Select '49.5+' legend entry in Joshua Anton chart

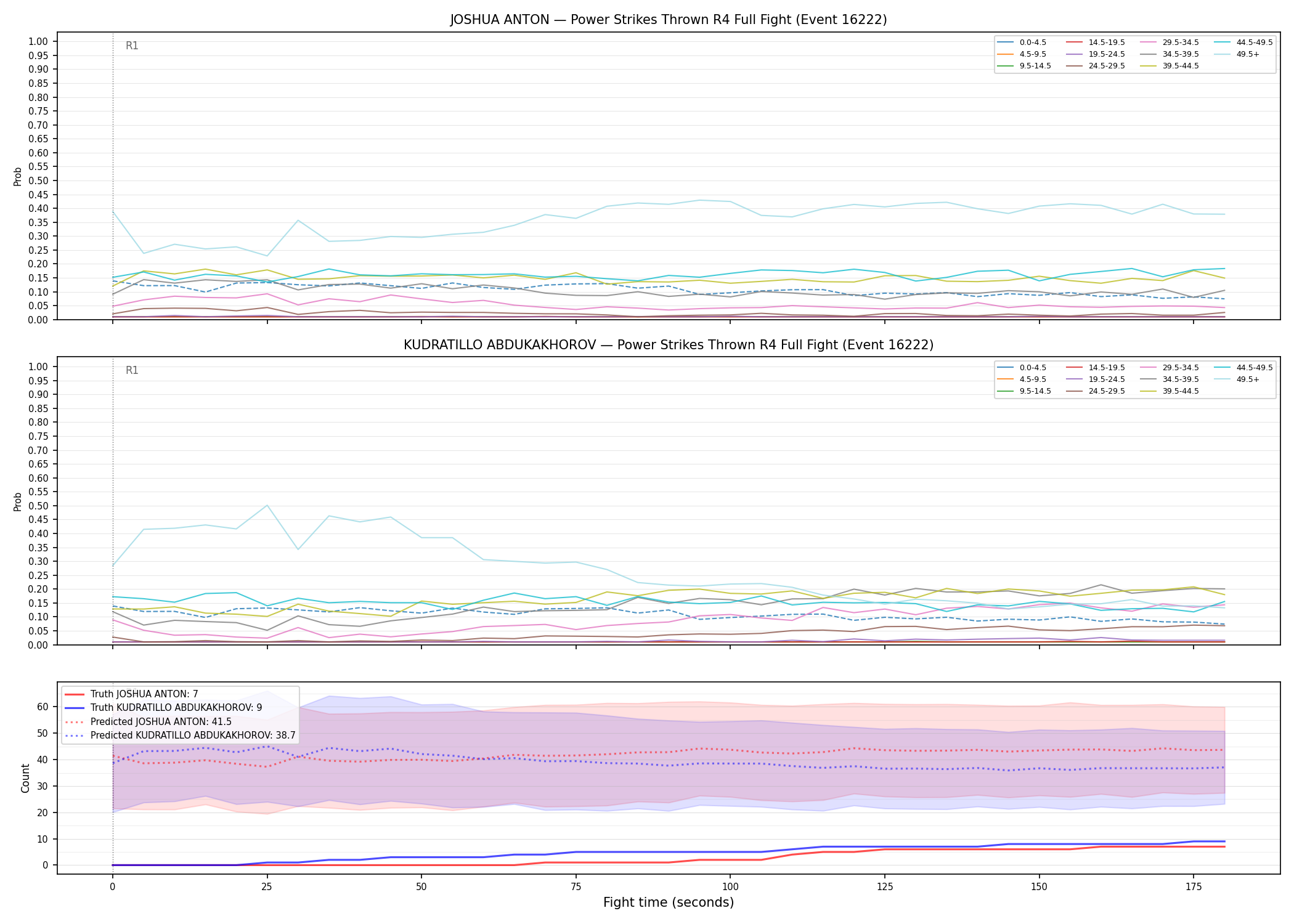coord(1237,54)
